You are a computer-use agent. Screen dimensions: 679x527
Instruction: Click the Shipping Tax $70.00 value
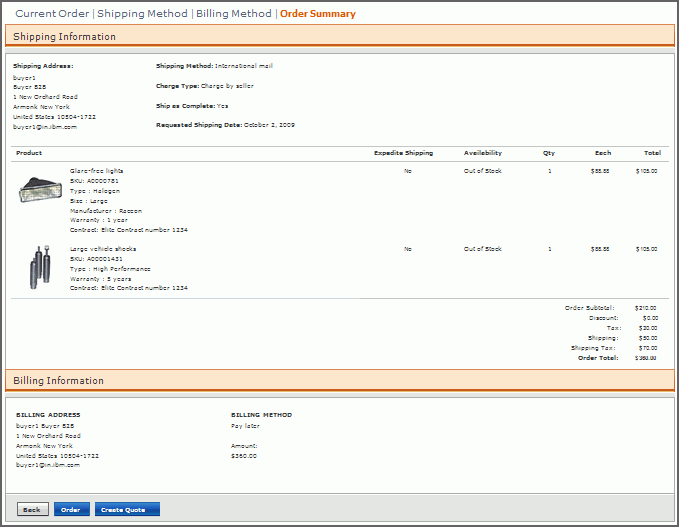[x=648, y=348]
